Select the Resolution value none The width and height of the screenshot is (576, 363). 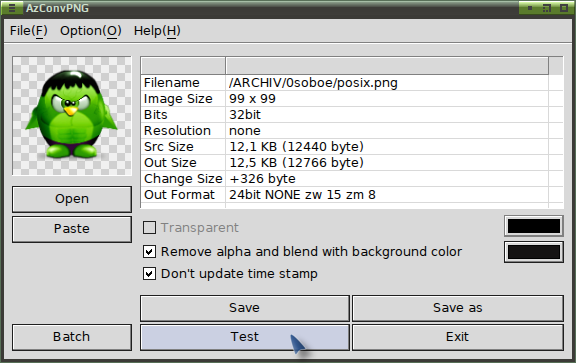245,131
